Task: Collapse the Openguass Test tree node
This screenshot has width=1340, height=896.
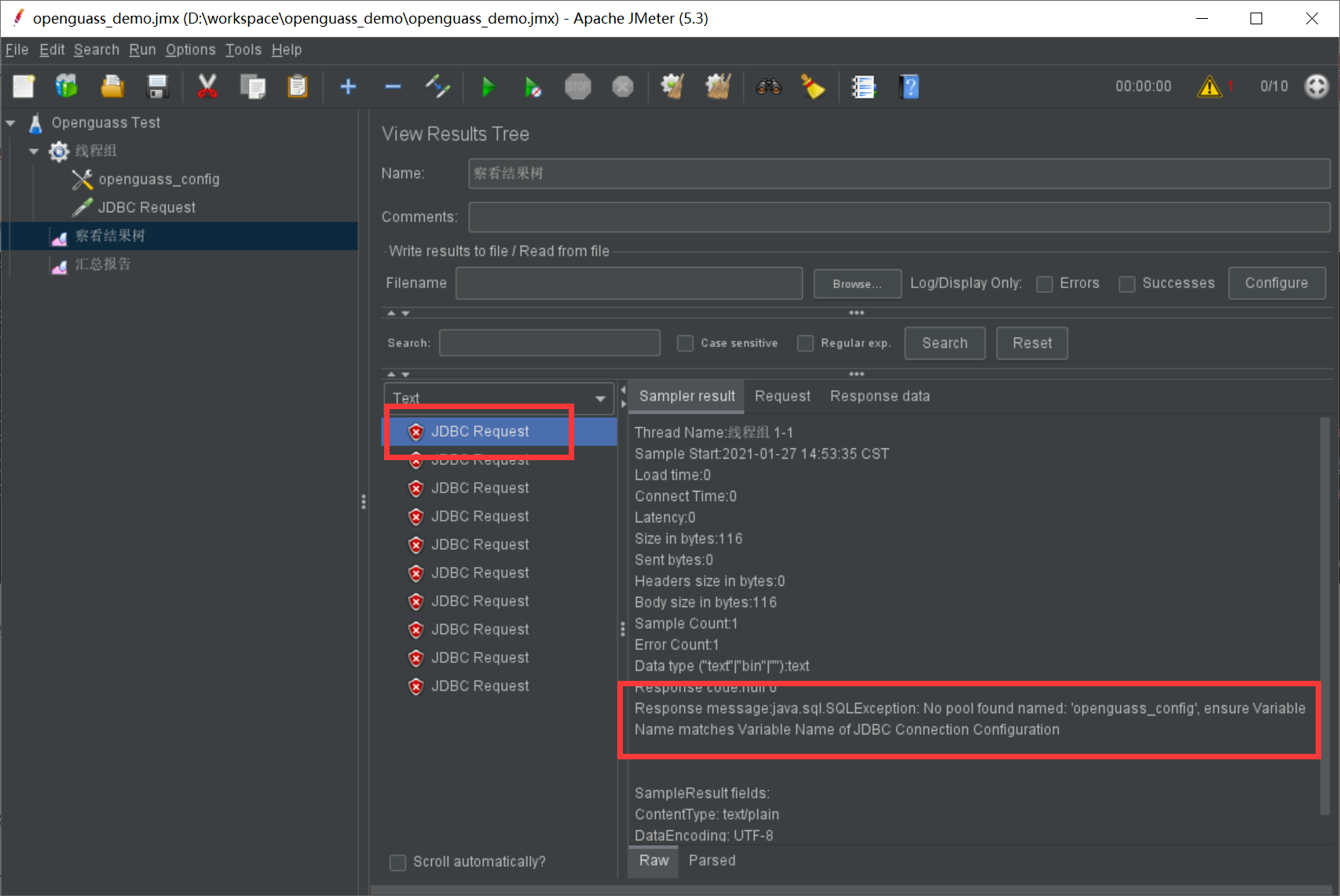Action: pyautogui.click(x=11, y=123)
